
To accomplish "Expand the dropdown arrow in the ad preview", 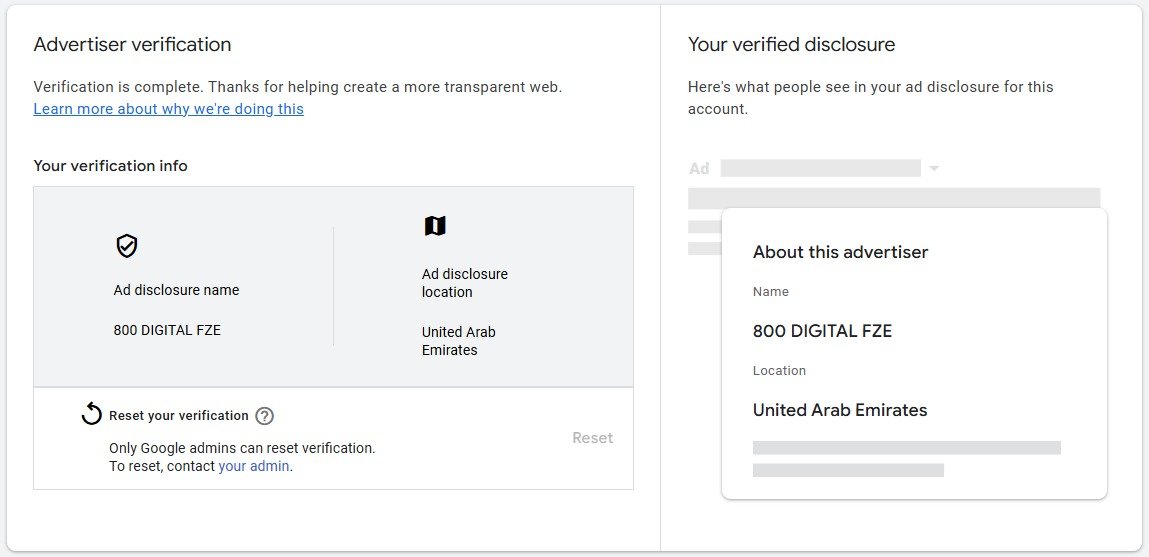I will (x=934, y=169).
